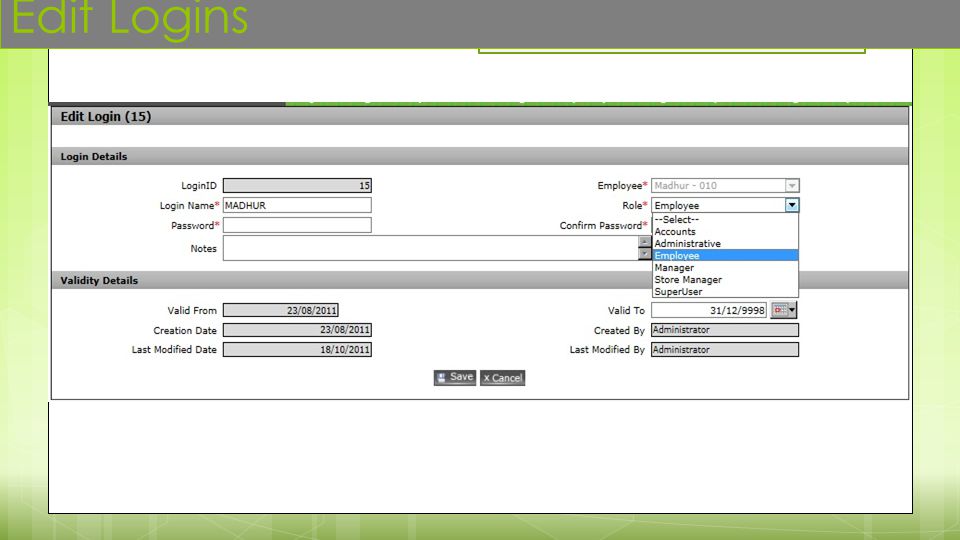Choose Manager from the Role list
This screenshot has height=540, width=960.
click(x=725, y=268)
